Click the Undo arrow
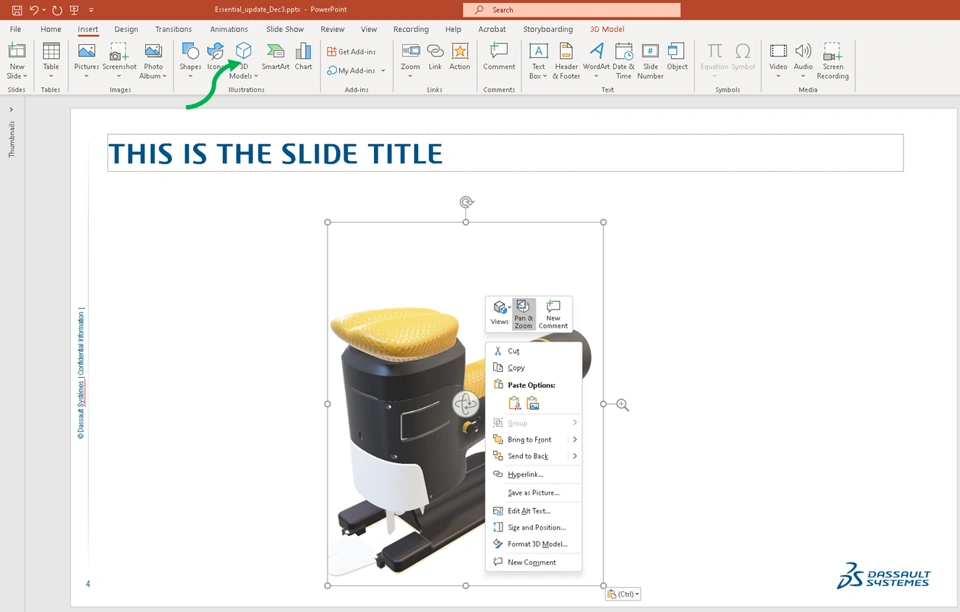Image resolution: width=960 pixels, height=612 pixels. (x=34, y=10)
